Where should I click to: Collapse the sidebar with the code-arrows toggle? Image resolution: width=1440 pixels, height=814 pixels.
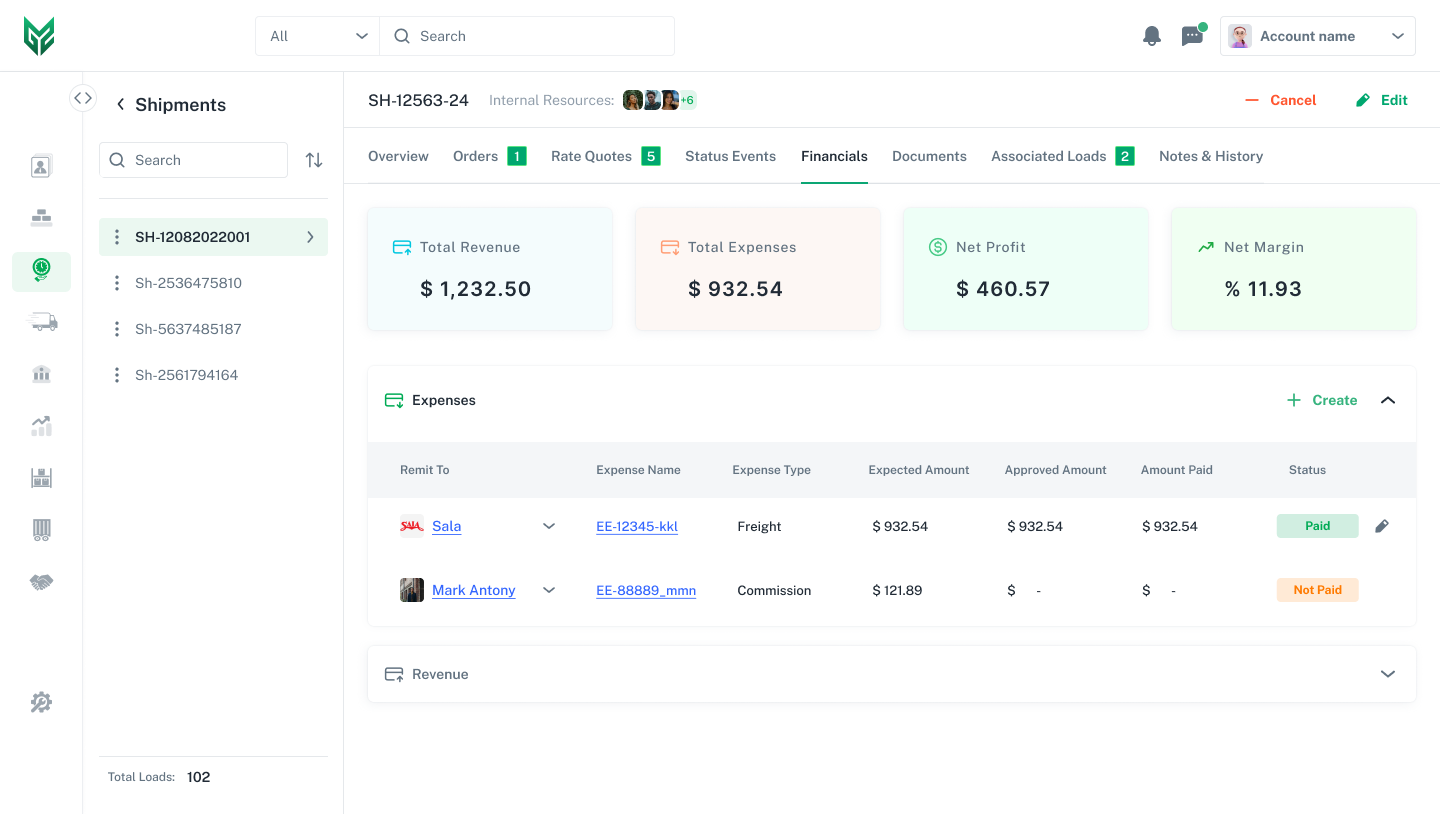[83, 98]
